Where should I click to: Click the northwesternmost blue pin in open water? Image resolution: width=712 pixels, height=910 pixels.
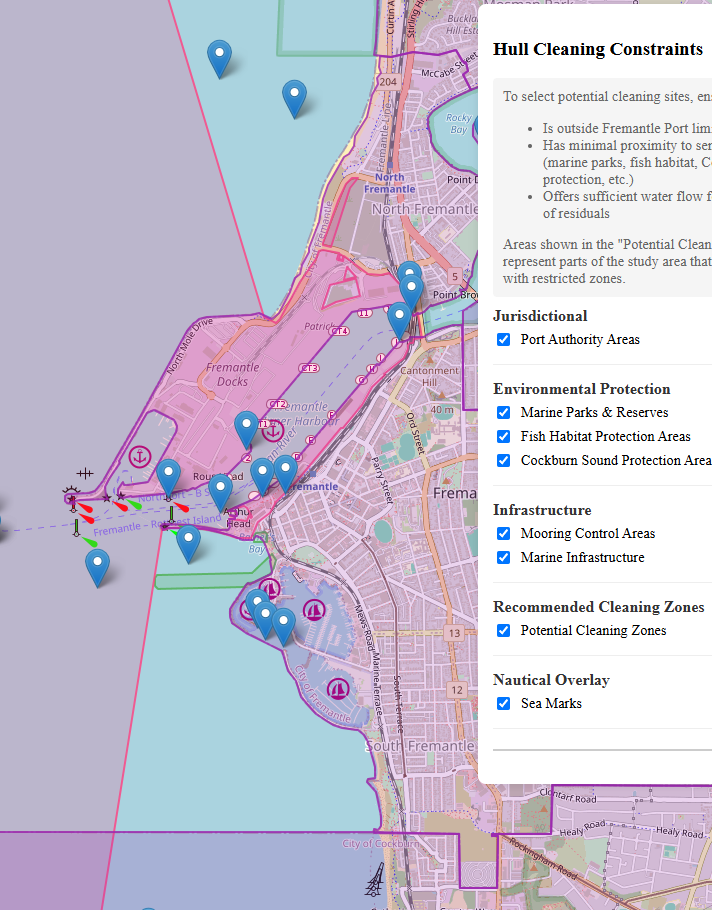click(219, 58)
